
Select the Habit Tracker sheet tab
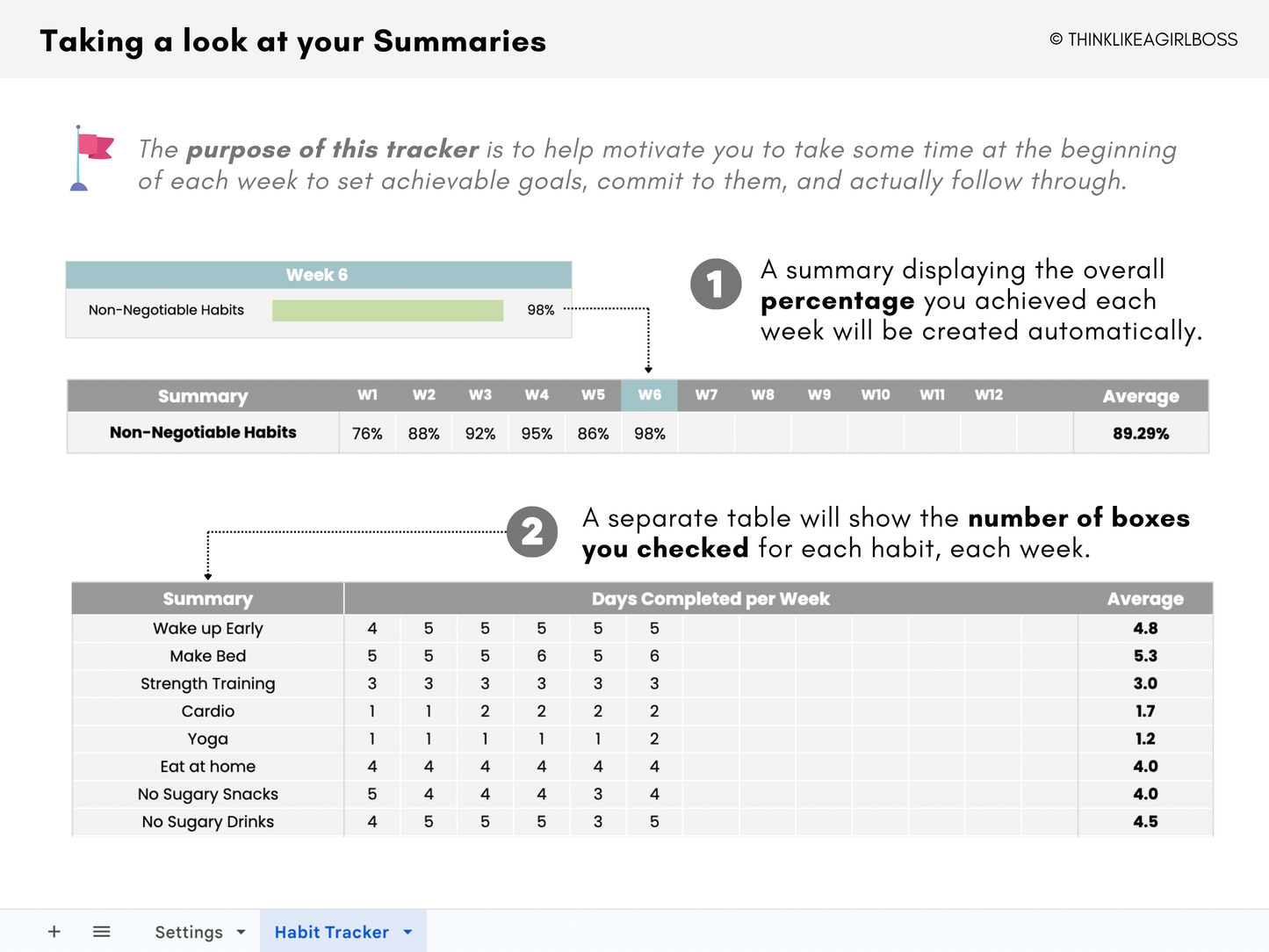tap(331, 933)
